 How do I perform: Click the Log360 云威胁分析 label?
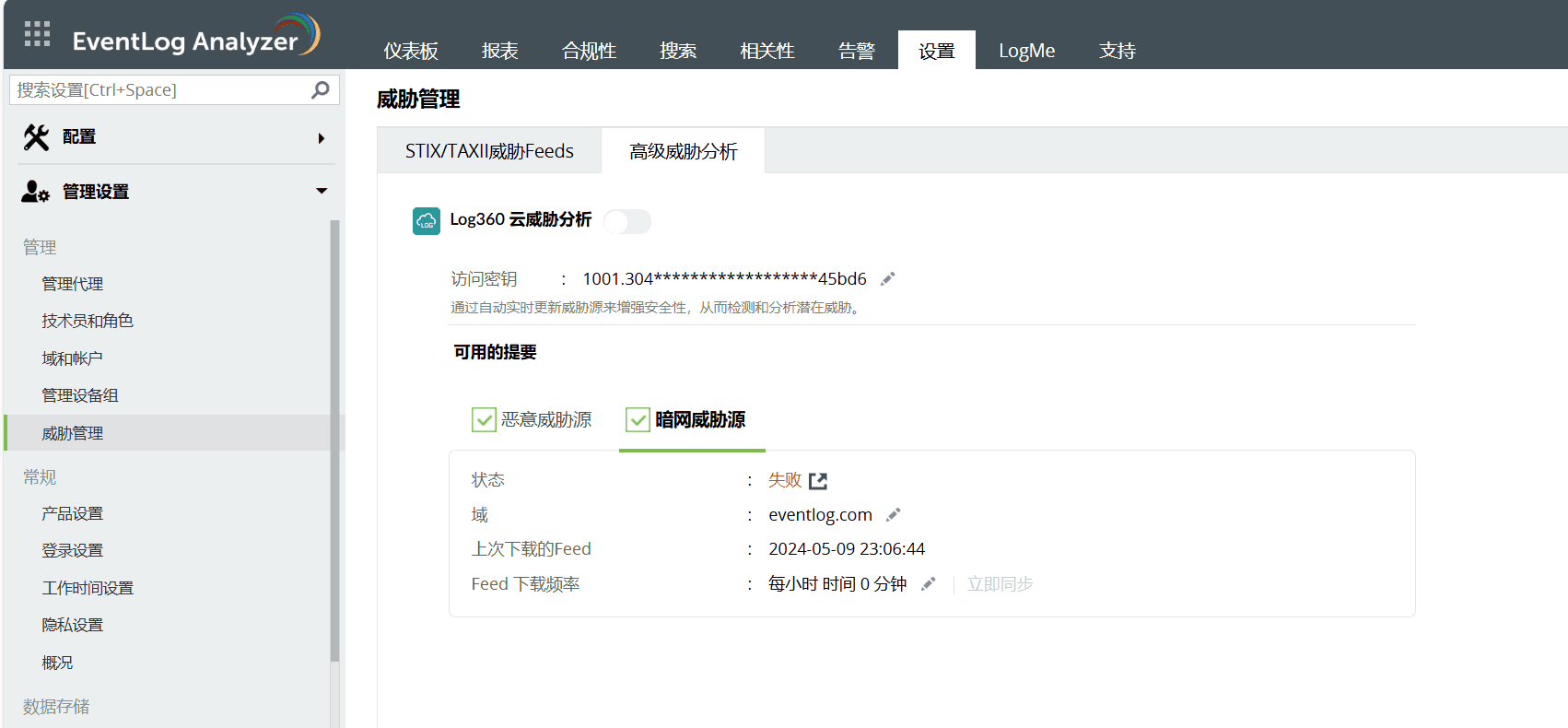[521, 219]
